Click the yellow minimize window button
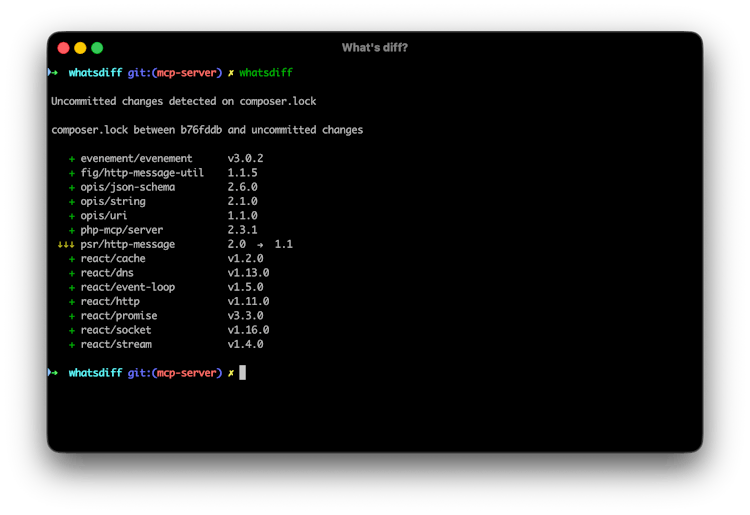 click(x=79, y=47)
